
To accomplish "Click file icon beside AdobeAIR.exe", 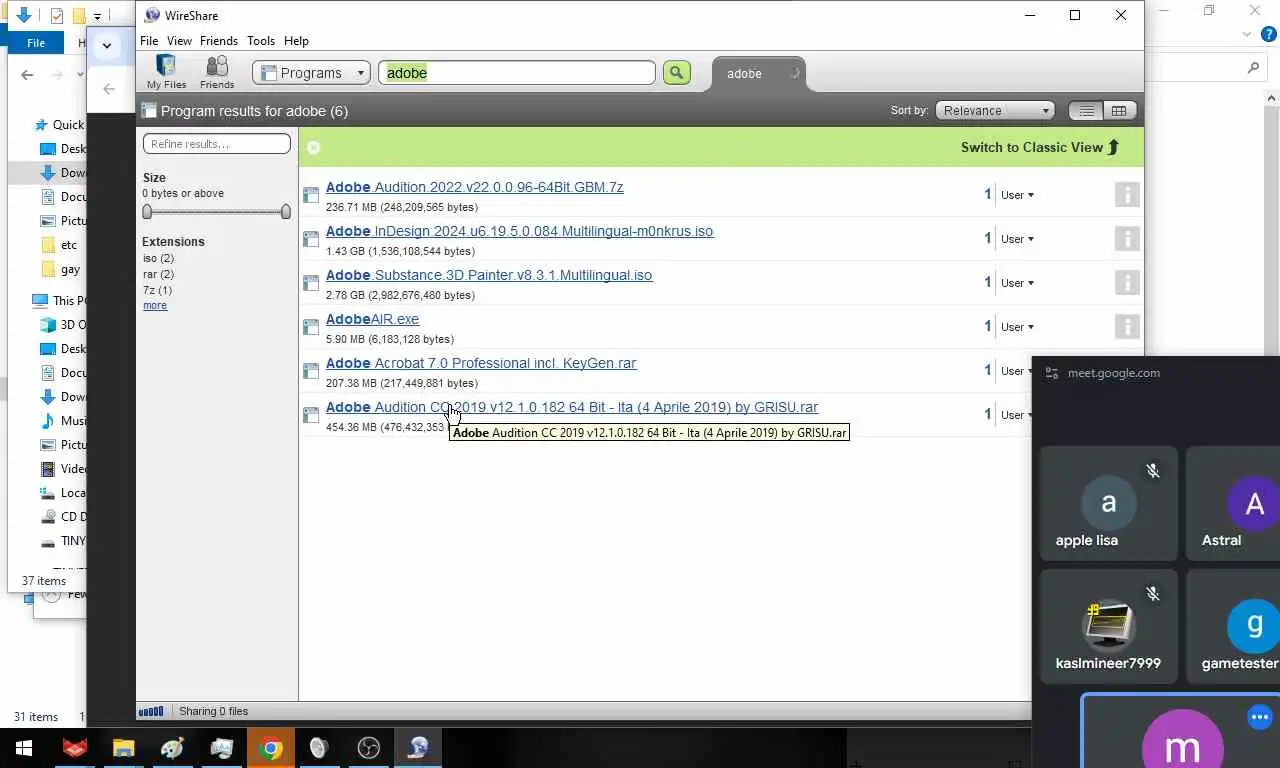I will coord(311,328).
